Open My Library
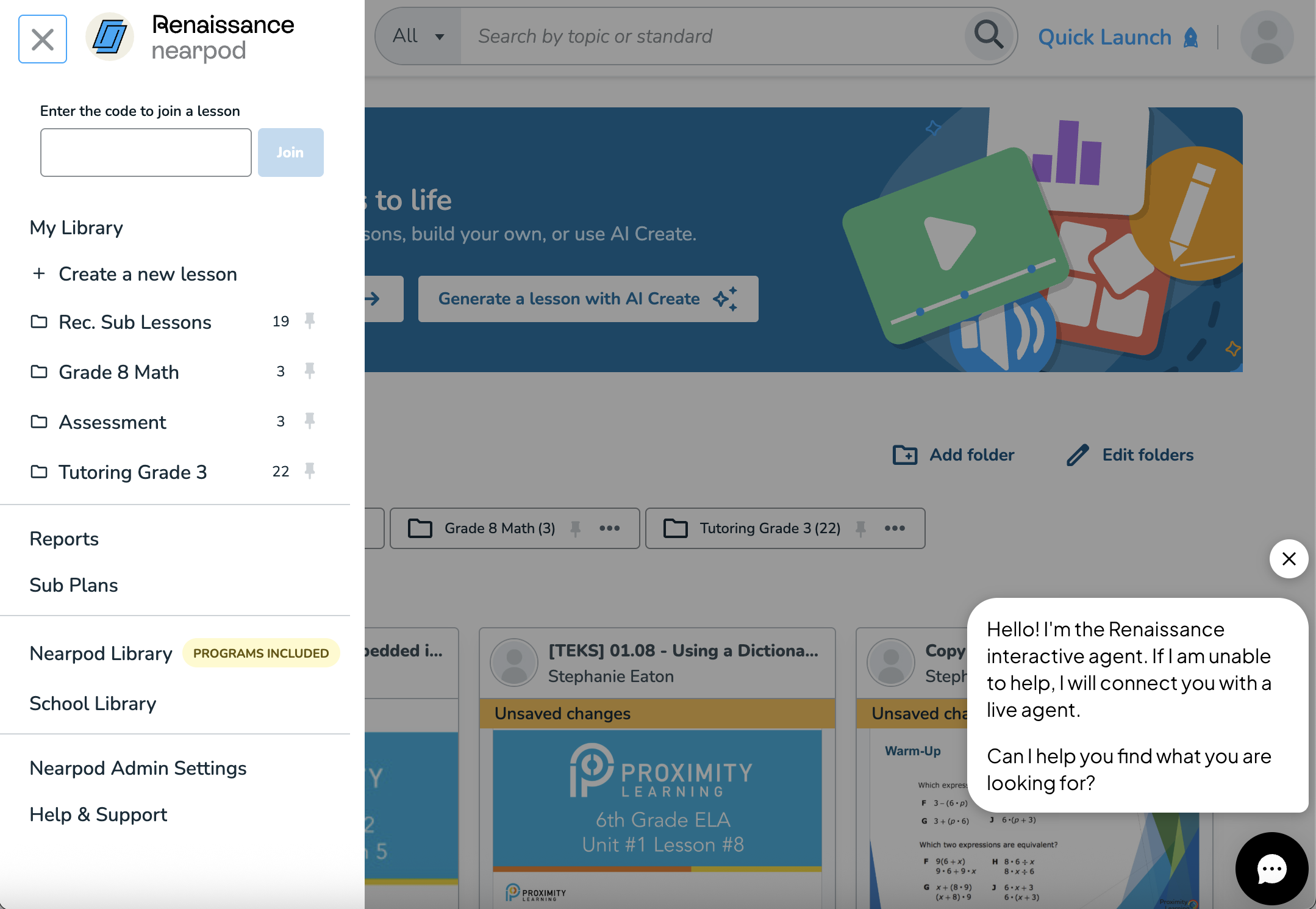Image resolution: width=1316 pixels, height=909 pixels. (x=76, y=228)
